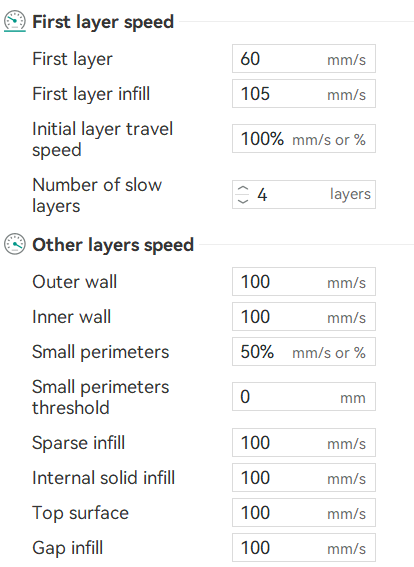Viewport: 414px width, 567px height.
Task: Click the Other layers speed gauge icon
Action: click(15, 244)
